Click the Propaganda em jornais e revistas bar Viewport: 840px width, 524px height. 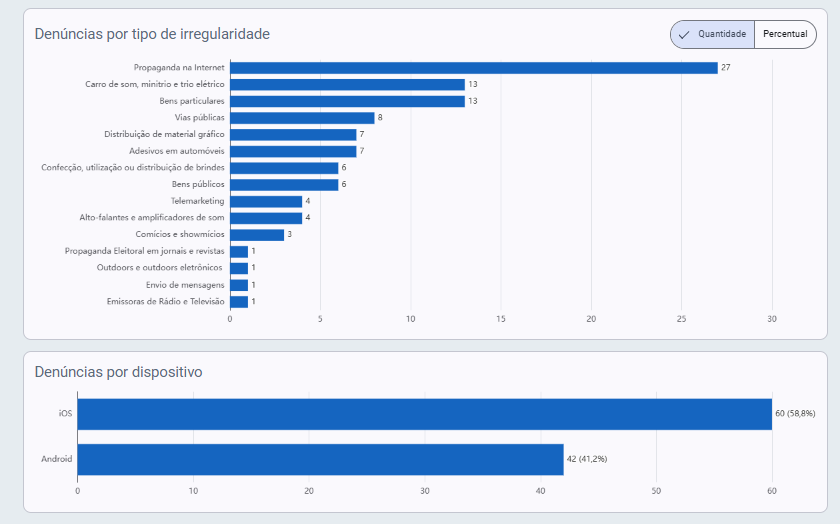coord(239,252)
